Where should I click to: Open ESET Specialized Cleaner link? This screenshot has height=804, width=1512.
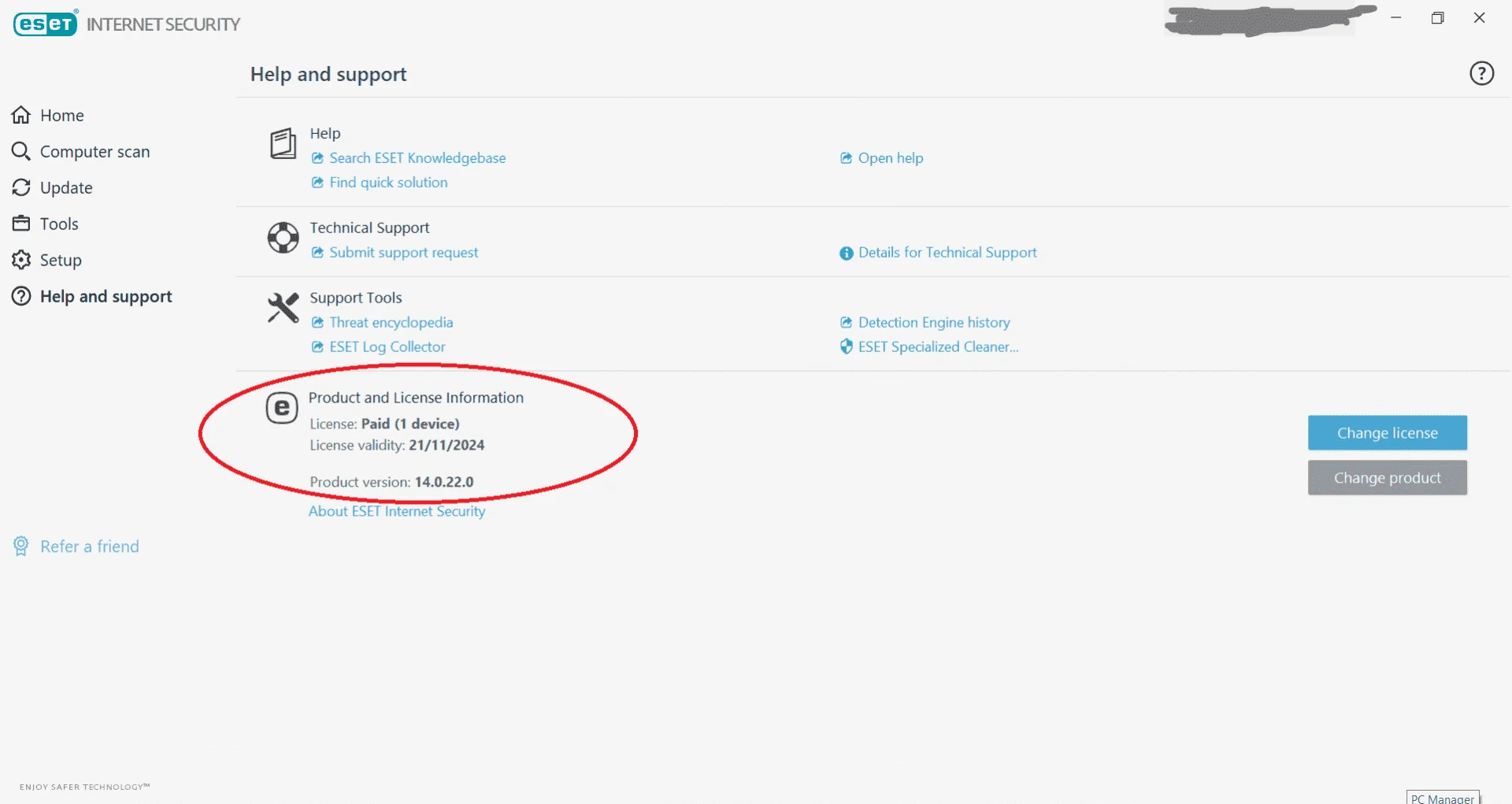coord(938,347)
